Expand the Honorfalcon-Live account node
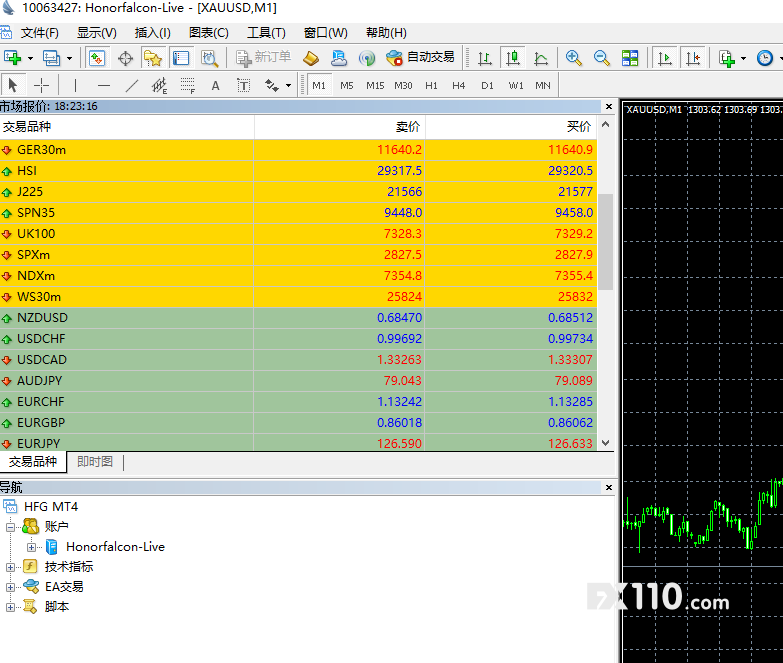Viewport: 783px width, 663px height. tap(31, 547)
